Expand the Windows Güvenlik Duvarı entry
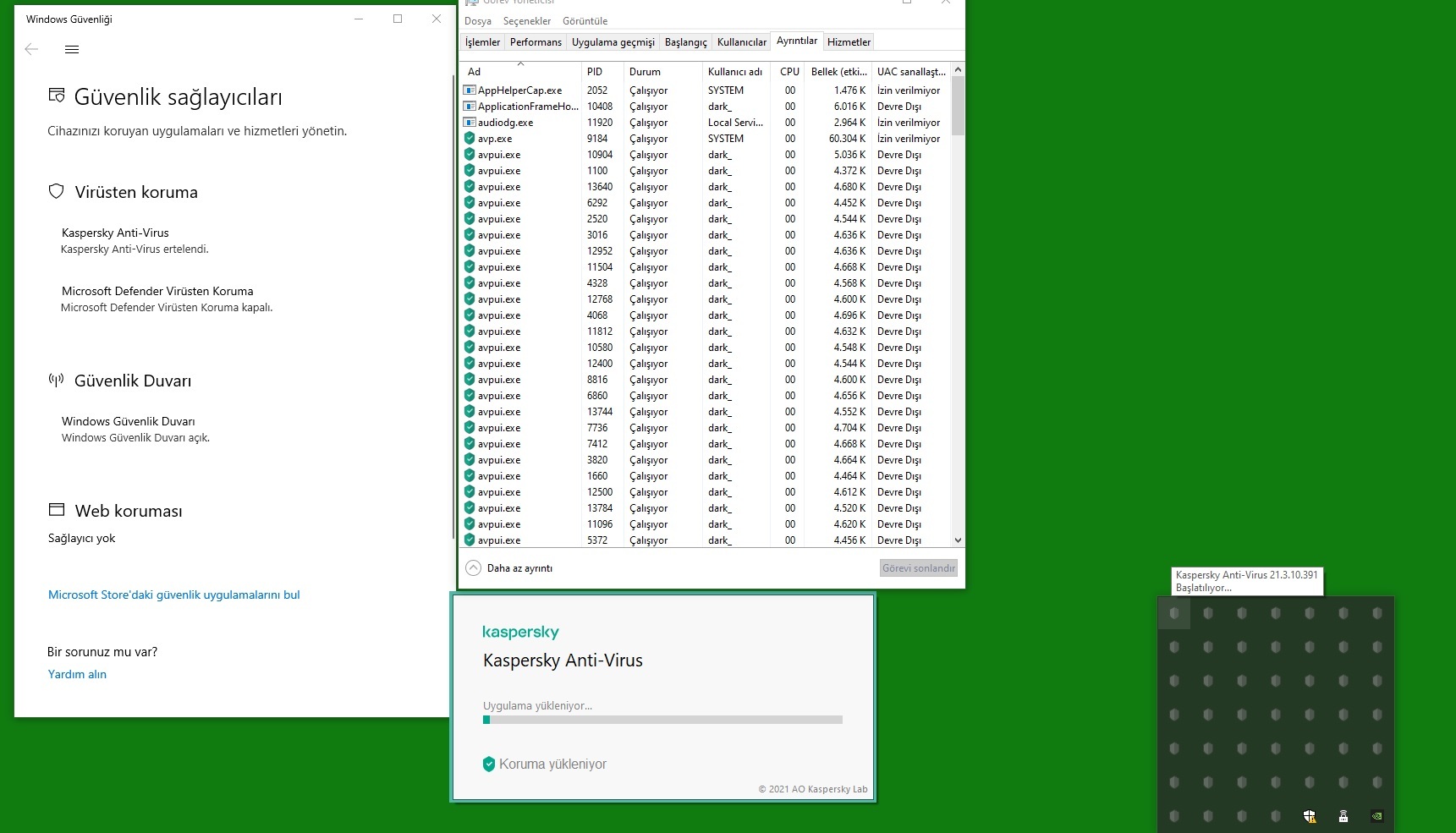 click(135, 429)
